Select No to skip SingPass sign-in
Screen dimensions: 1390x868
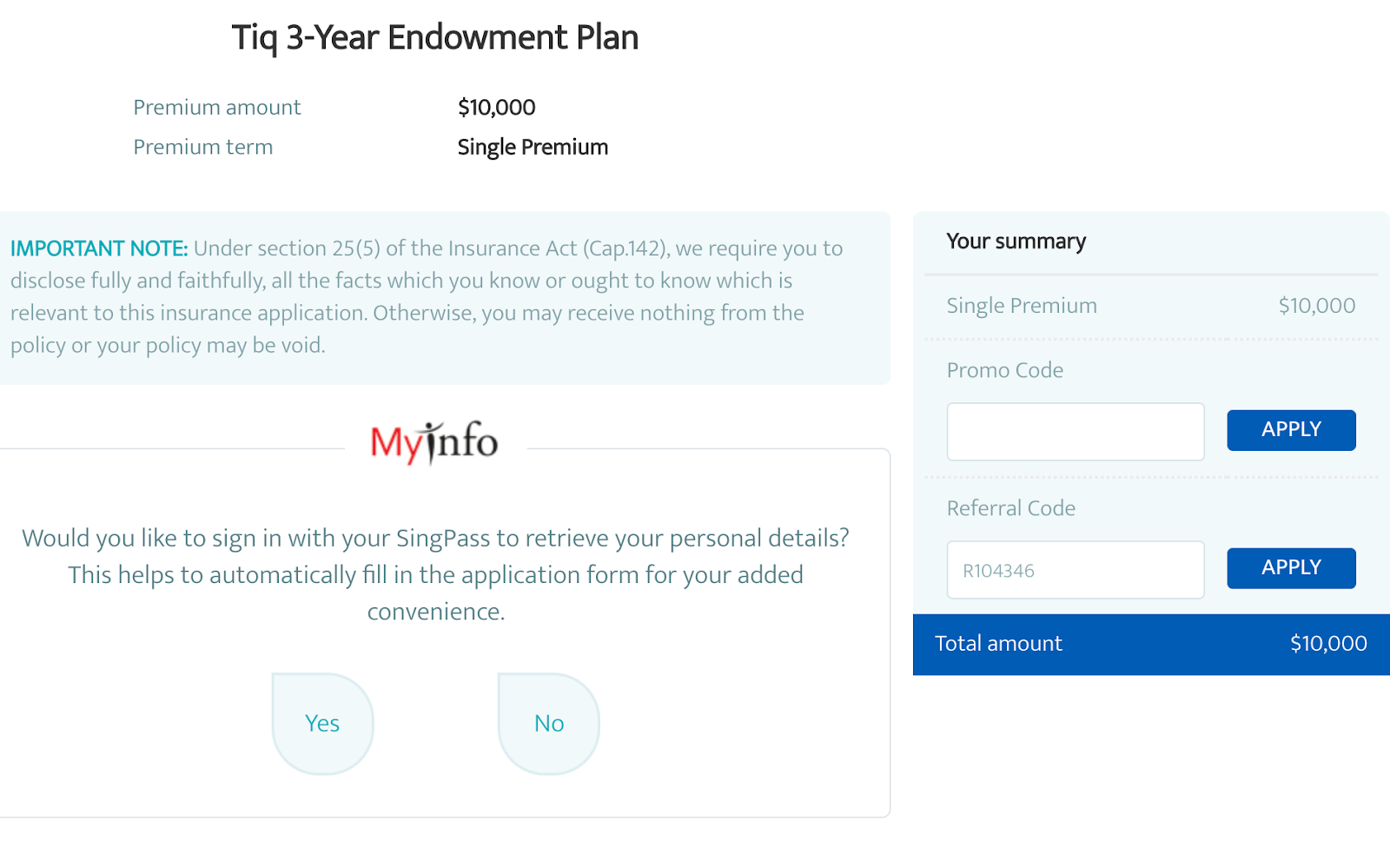(x=549, y=724)
